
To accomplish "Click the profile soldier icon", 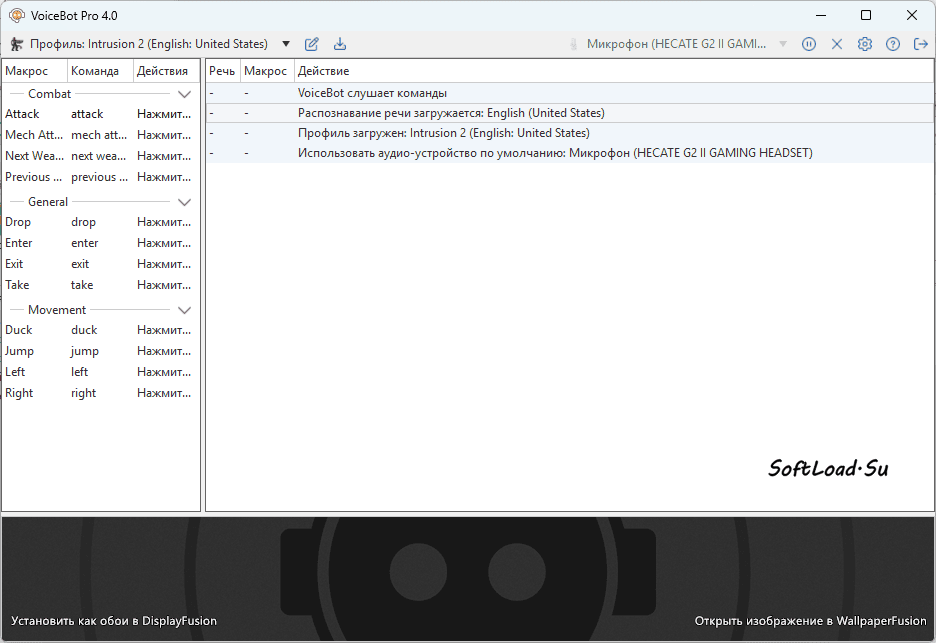I will point(17,44).
